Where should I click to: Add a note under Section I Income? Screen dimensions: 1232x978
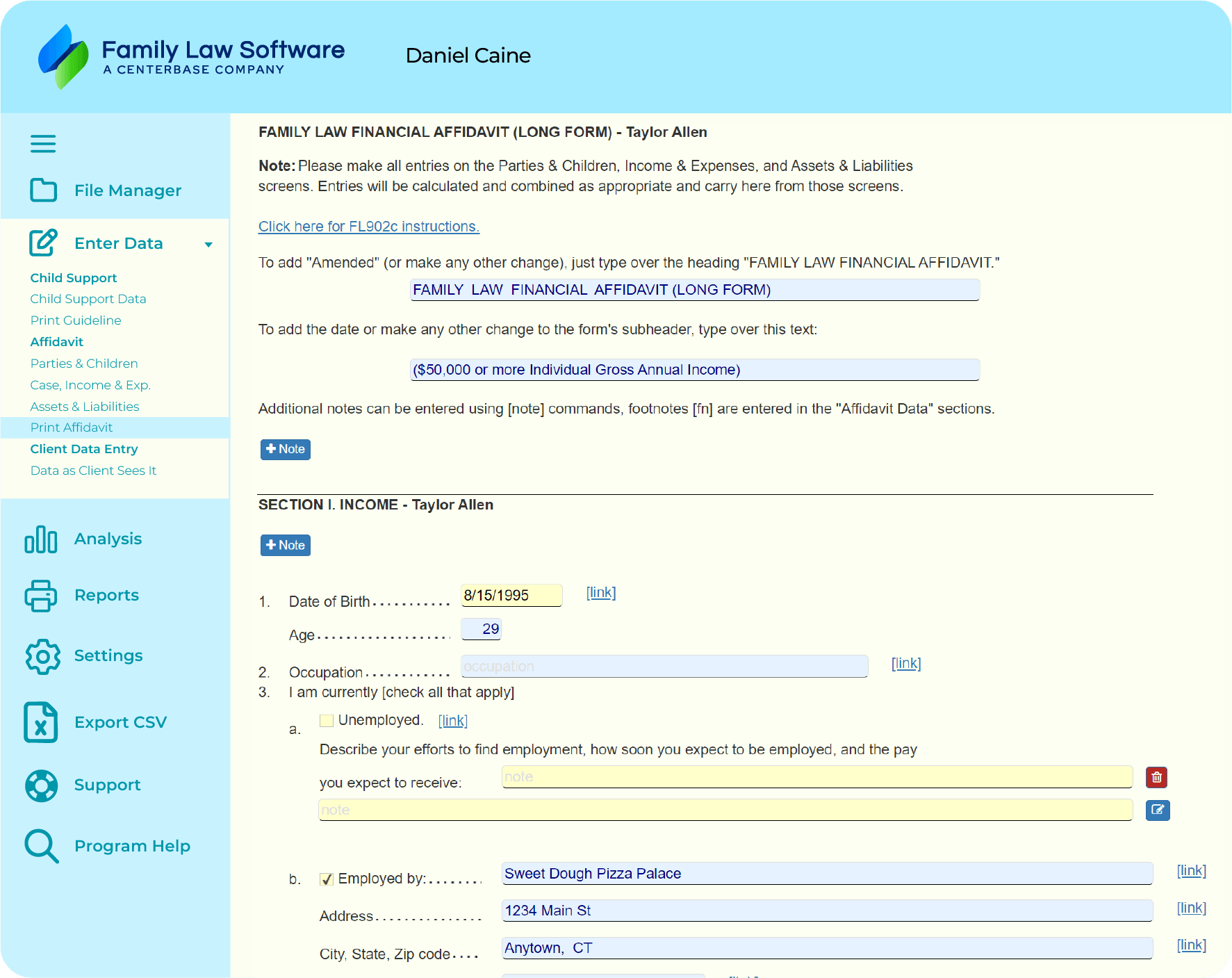pos(286,546)
